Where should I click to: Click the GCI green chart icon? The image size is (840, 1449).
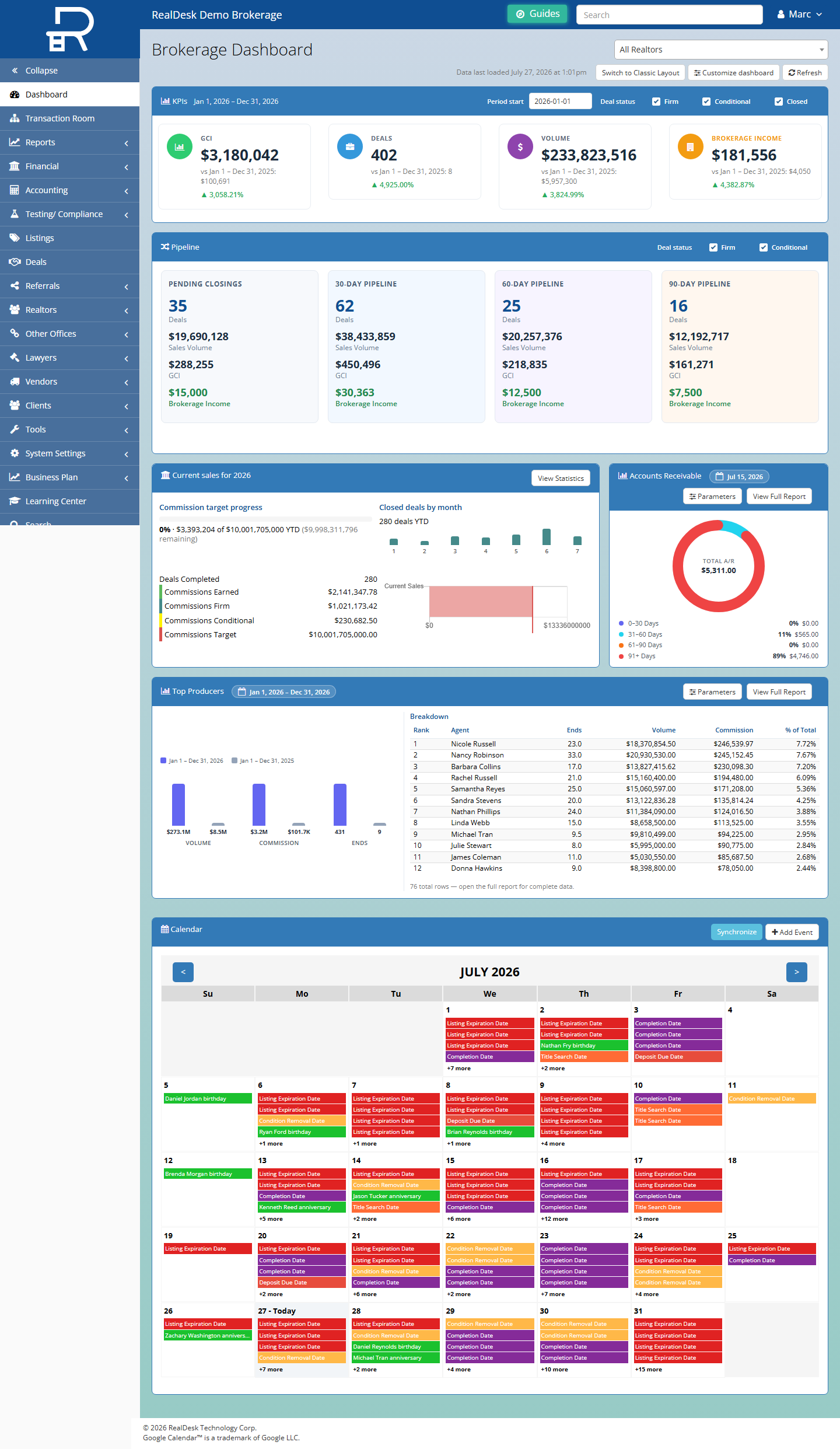click(x=180, y=147)
